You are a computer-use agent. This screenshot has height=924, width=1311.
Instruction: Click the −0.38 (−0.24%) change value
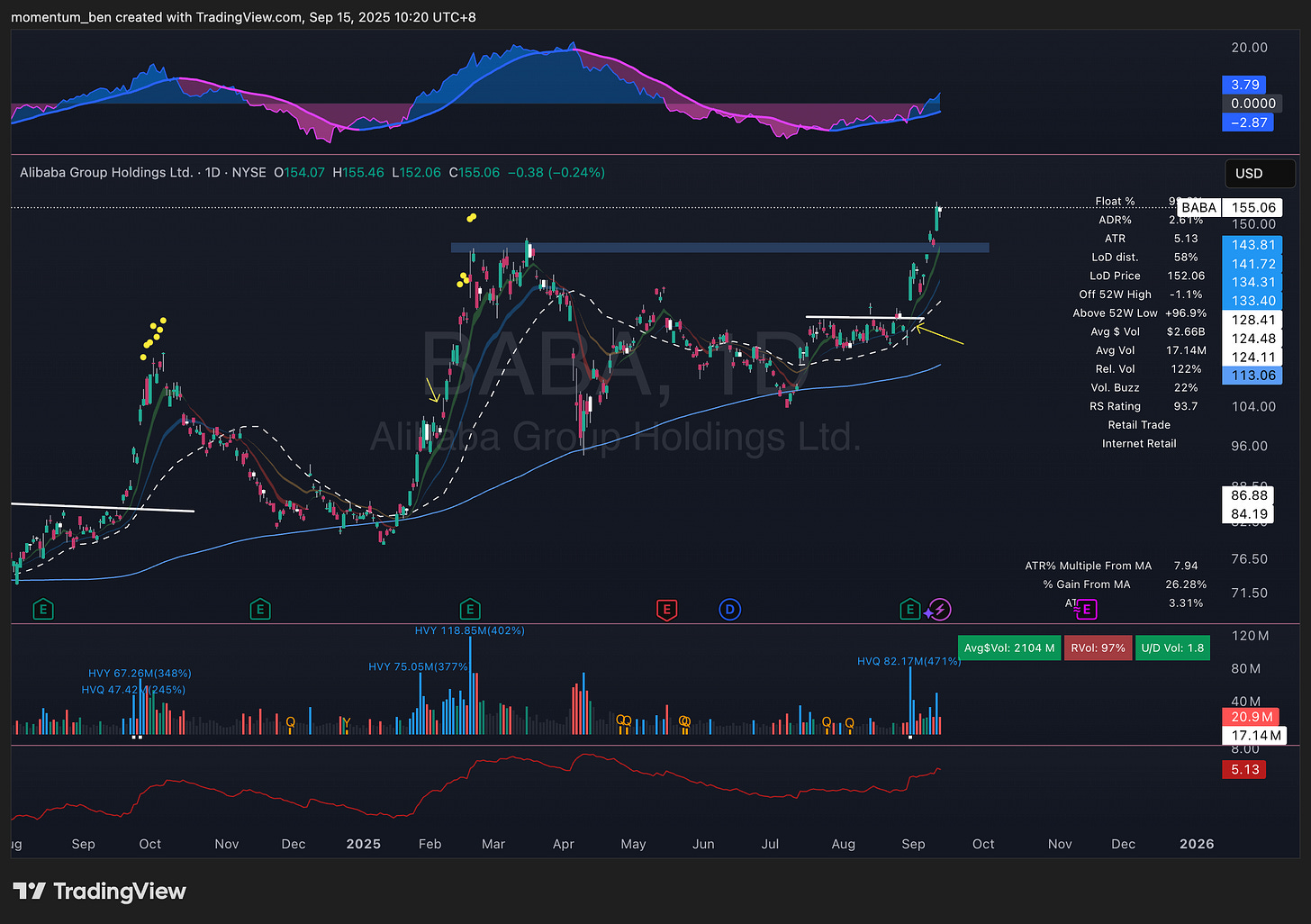556,172
